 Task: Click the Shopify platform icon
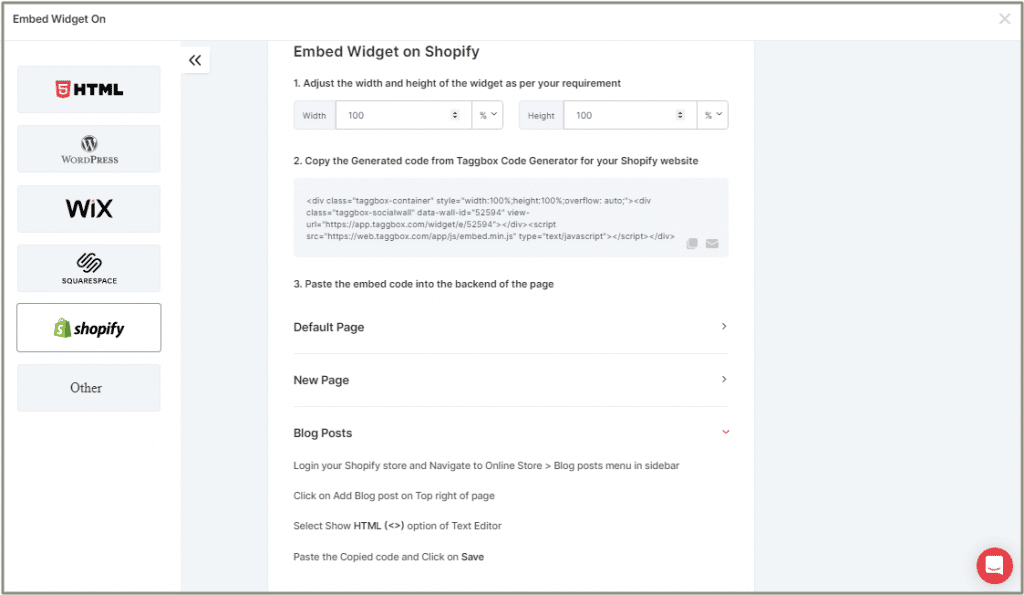[x=88, y=327]
